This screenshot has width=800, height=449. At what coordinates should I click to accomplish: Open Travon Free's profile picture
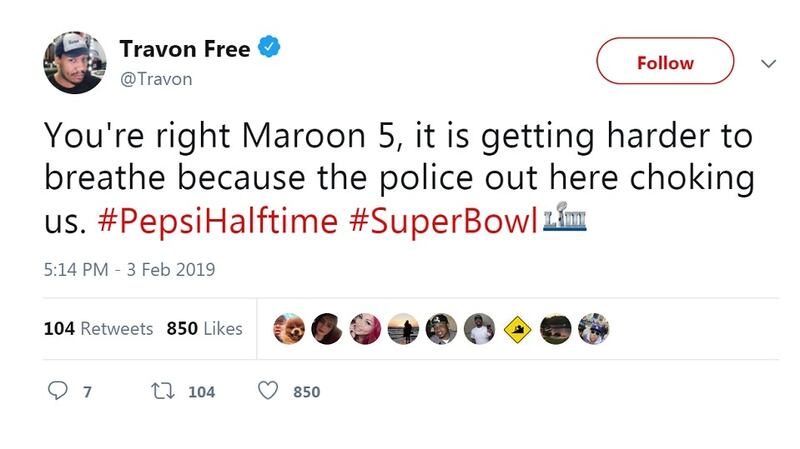(x=74, y=62)
